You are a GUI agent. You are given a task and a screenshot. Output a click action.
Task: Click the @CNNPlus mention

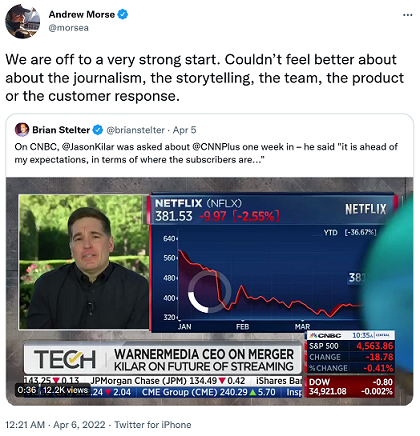216,147
